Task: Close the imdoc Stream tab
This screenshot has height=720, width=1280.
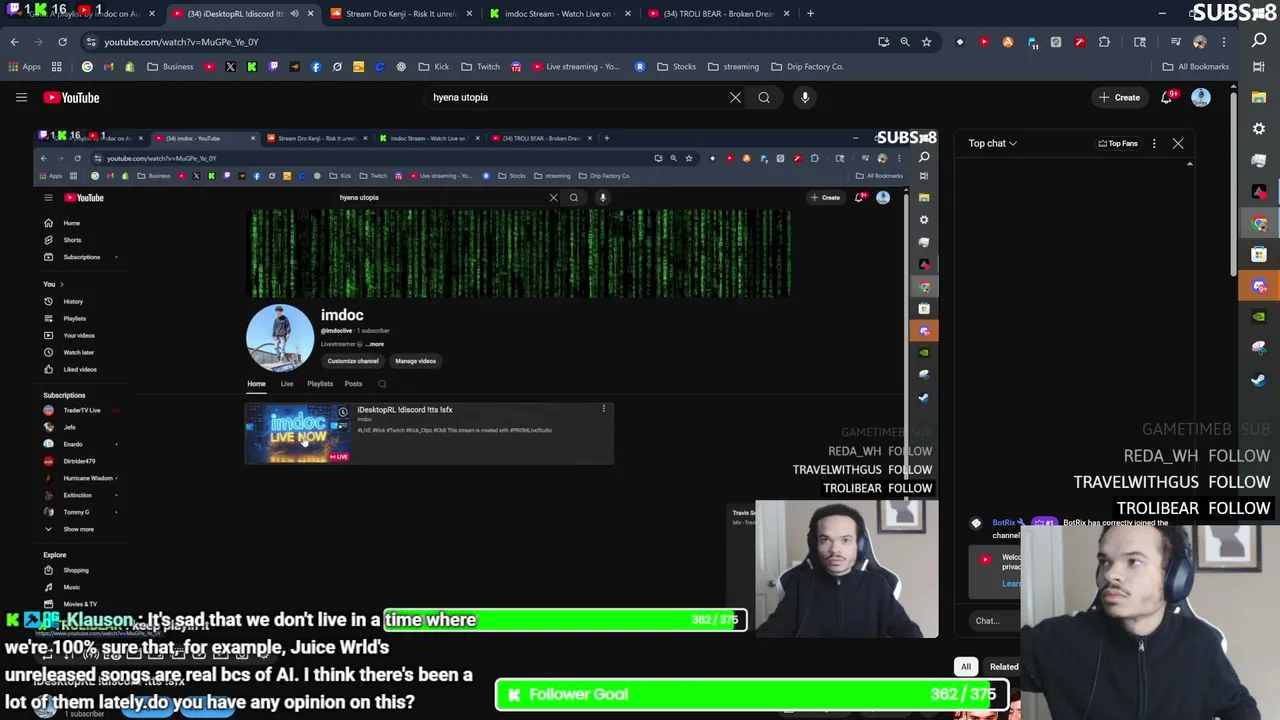Action: (630, 14)
